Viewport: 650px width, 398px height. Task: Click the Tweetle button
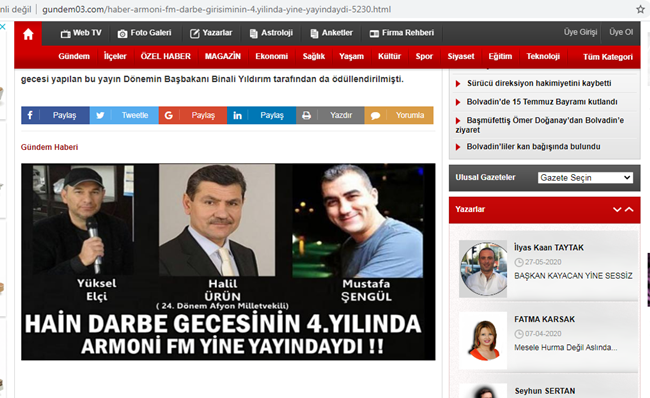point(135,115)
